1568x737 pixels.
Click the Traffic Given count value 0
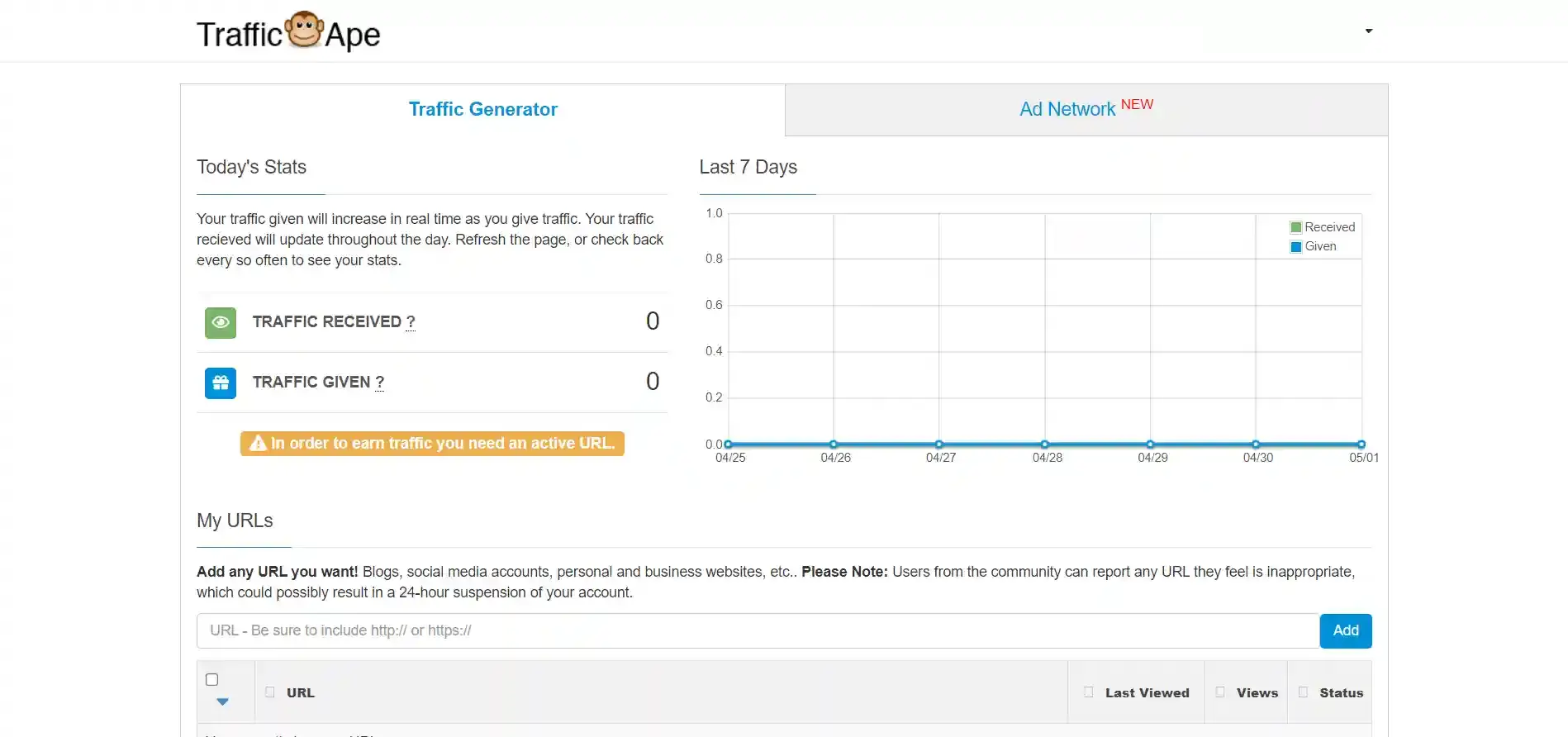click(653, 382)
